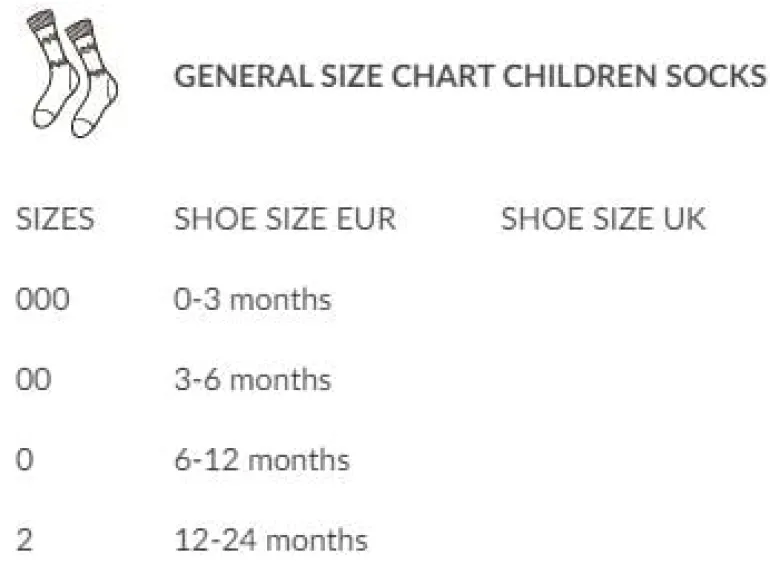Screen dimensions: 770x564
Task: Click the word EUR in column header
Action: [x=366, y=219]
